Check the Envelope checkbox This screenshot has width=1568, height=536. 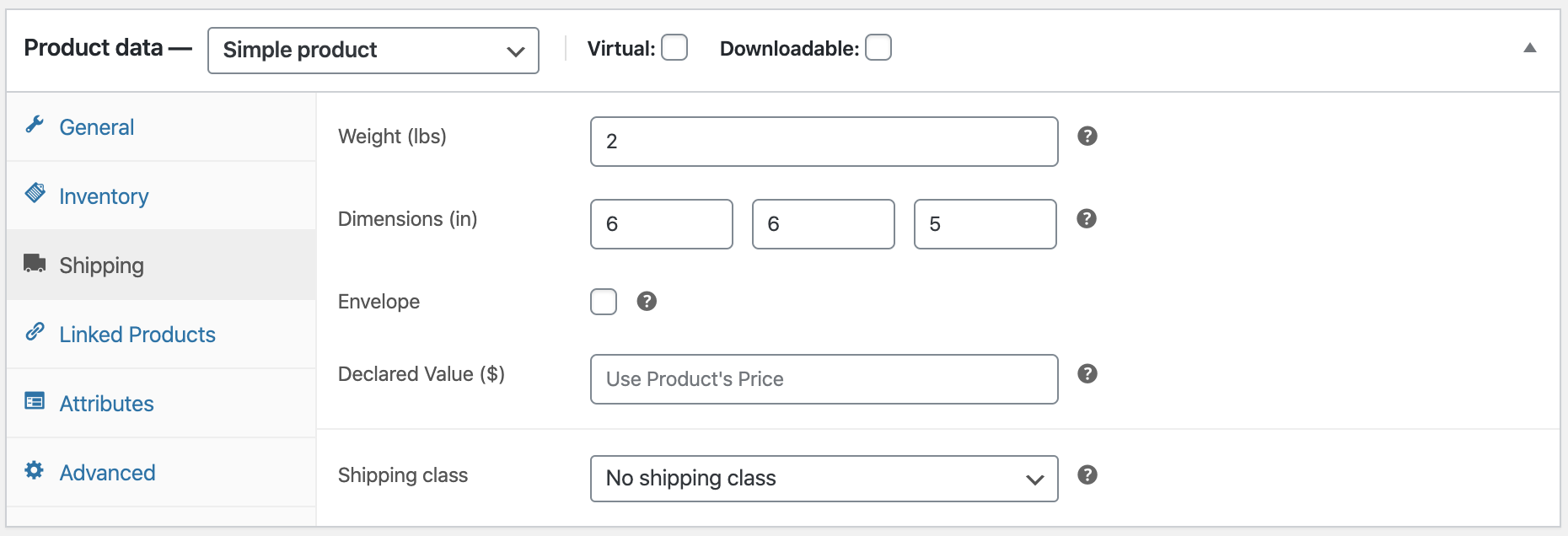pyautogui.click(x=604, y=301)
